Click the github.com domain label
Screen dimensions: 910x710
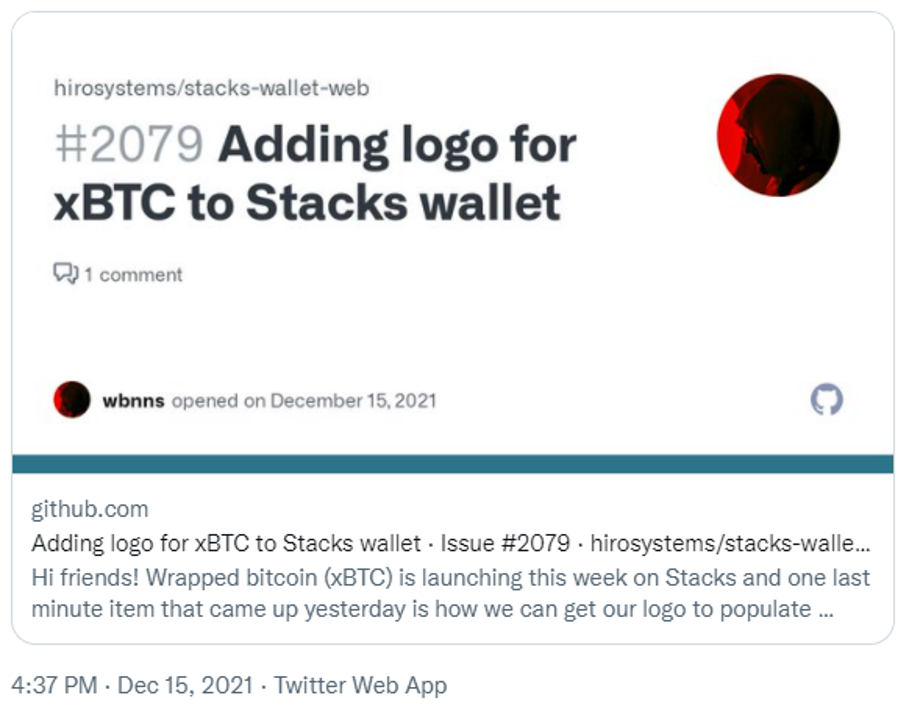(90, 509)
